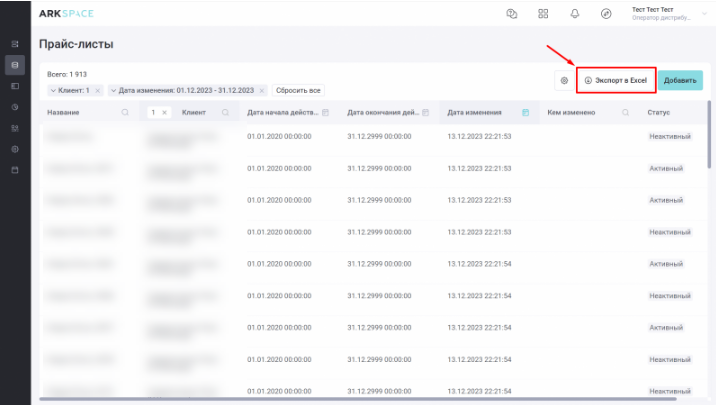Screen dimensions: 716x405
Task: Click the notification bell icon
Action: coord(574,14)
